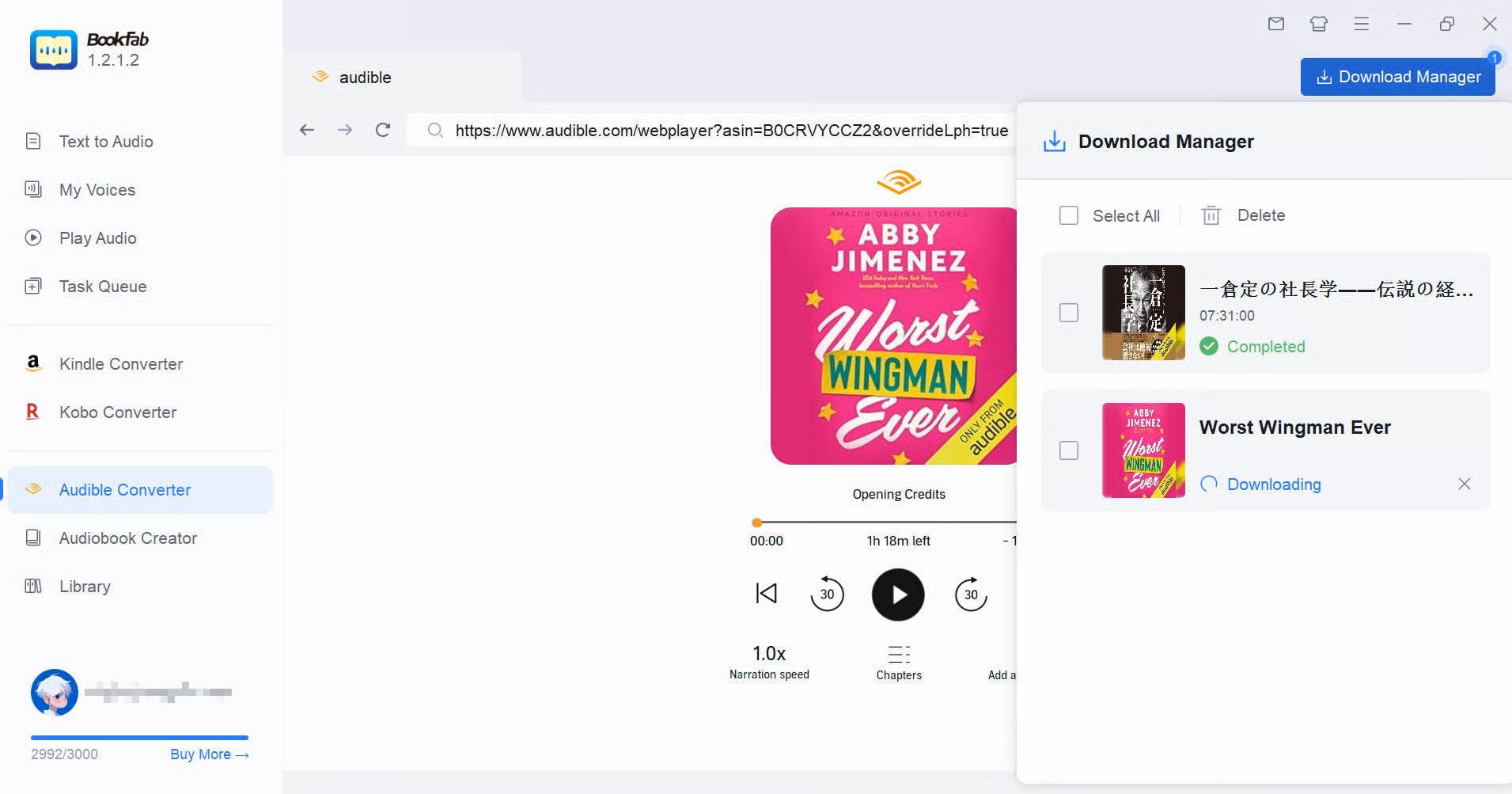This screenshot has width=1512, height=794.
Task: Open the Chapters list
Action: tap(899, 659)
